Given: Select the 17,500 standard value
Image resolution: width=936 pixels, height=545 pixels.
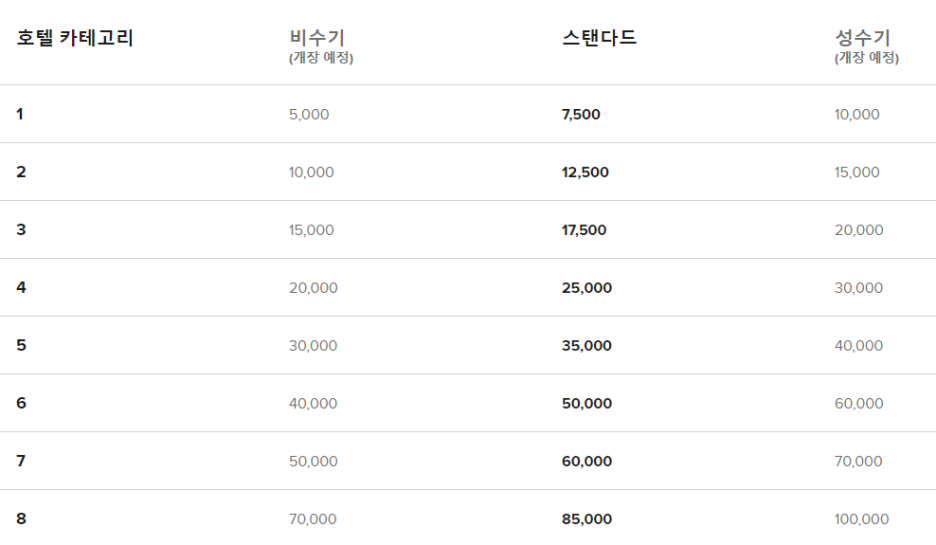Looking at the screenshot, I should tap(584, 231).
